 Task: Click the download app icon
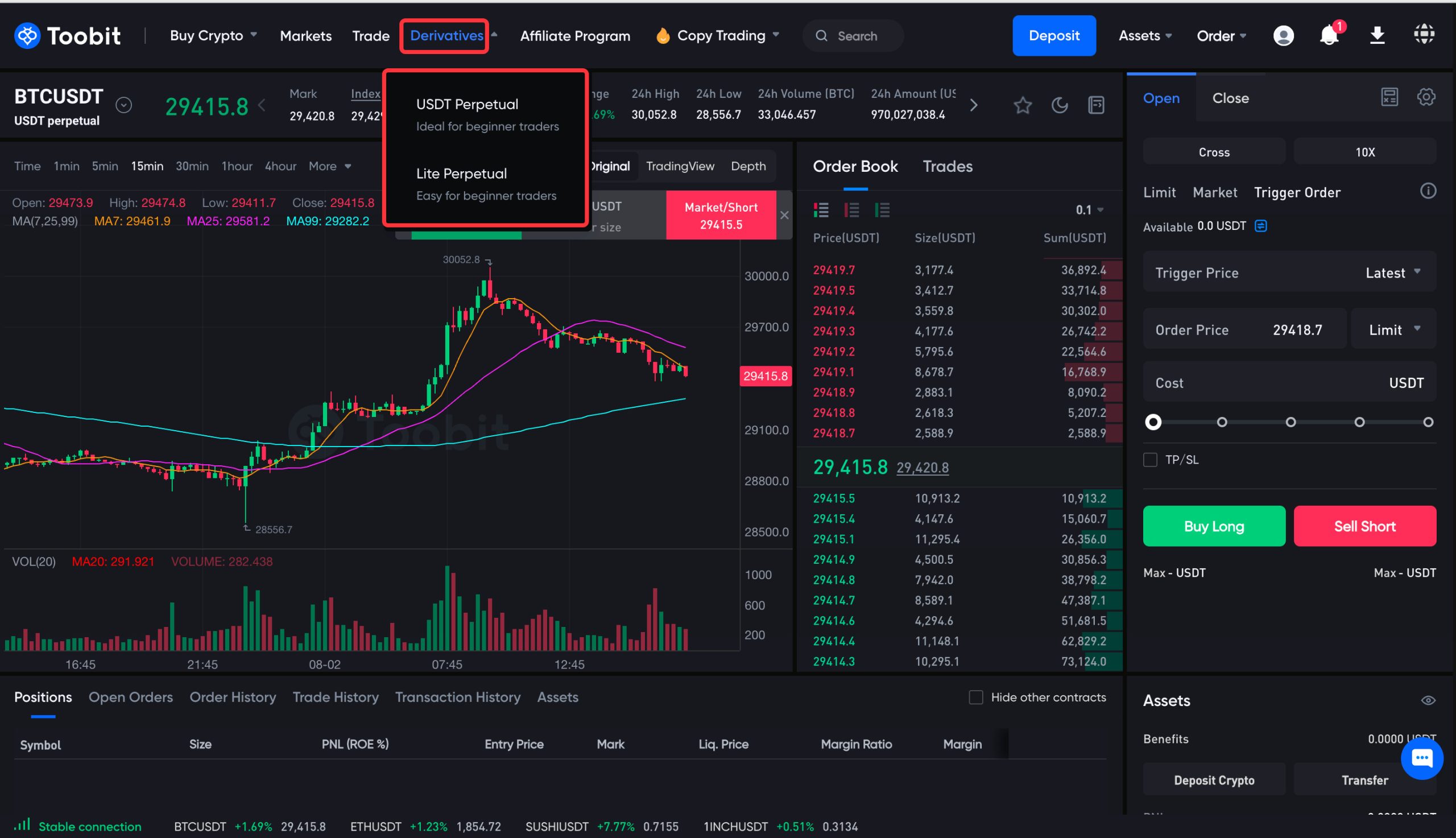[1377, 36]
